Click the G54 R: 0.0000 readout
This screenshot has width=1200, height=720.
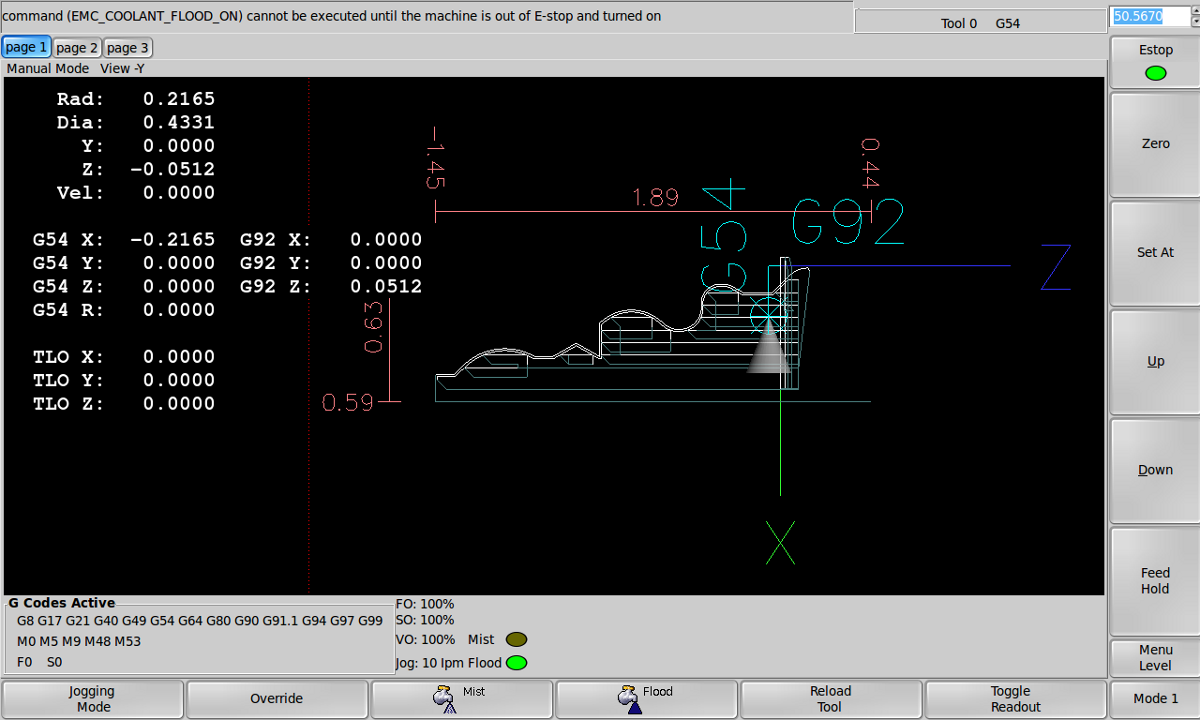(123, 310)
